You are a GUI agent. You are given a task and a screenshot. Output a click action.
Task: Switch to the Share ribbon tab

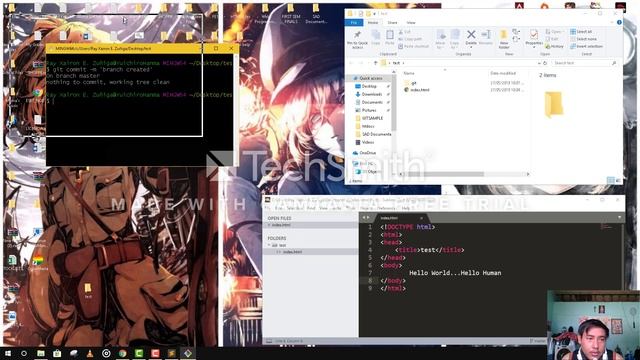coord(392,22)
